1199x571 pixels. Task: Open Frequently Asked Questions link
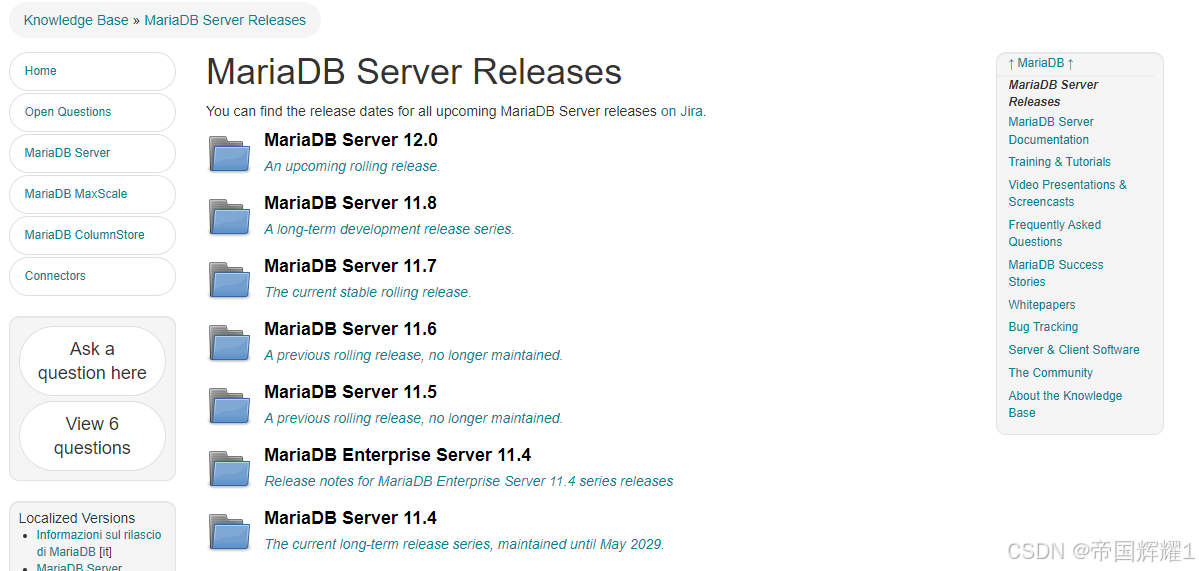tap(1054, 233)
